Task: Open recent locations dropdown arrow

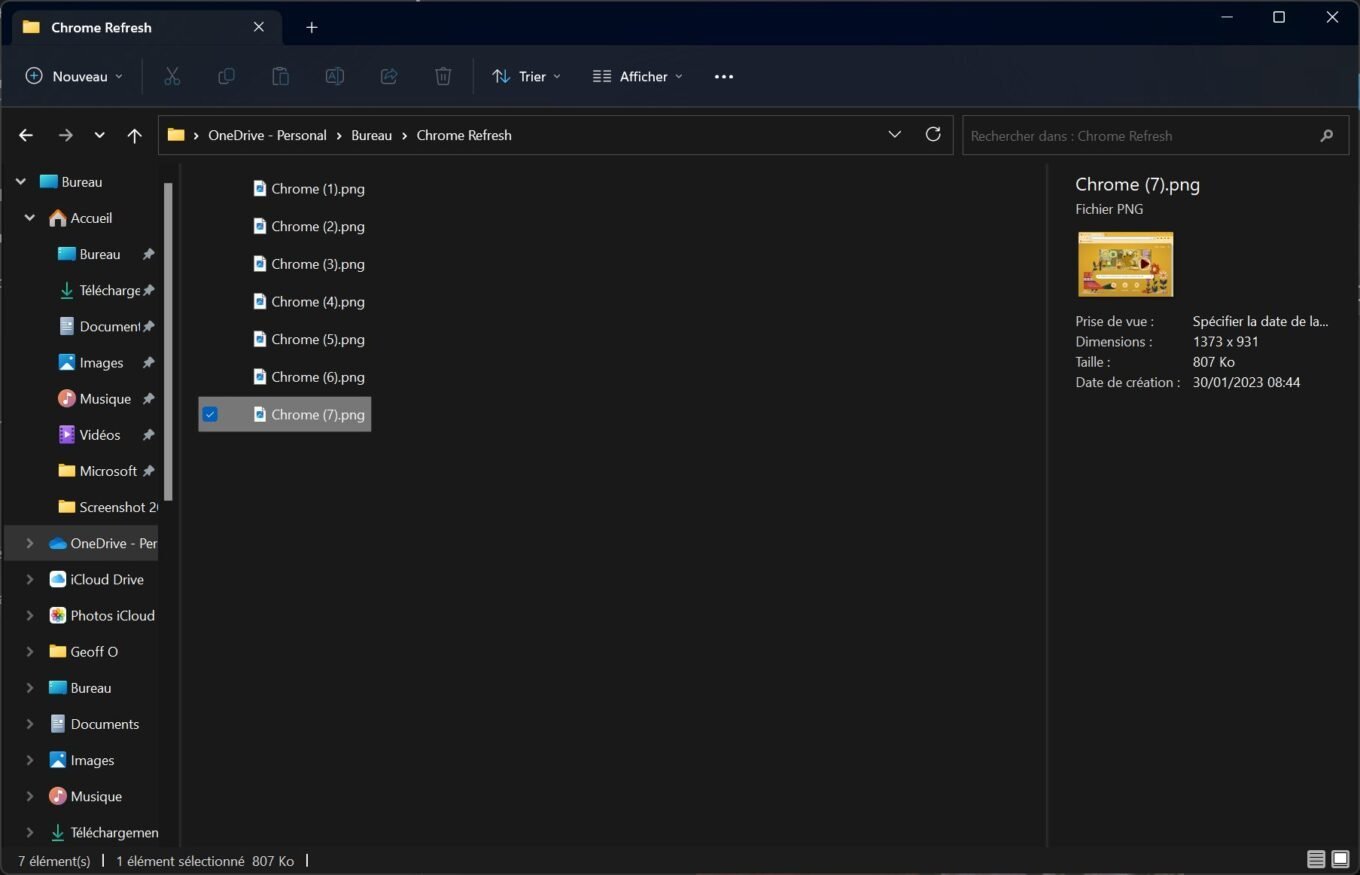Action: pyautogui.click(x=99, y=135)
